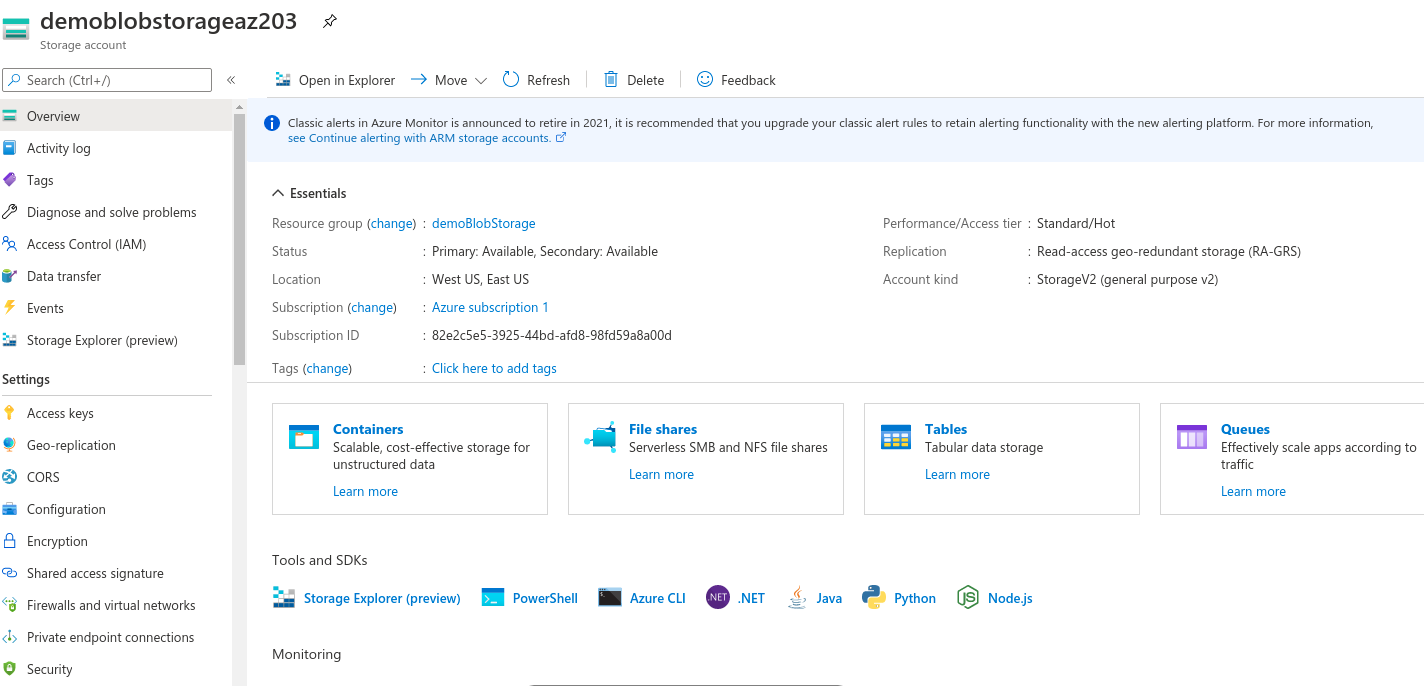This screenshot has height=686, width=1424.
Task: Click the Containers tile icon
Action: coord(303,437)
